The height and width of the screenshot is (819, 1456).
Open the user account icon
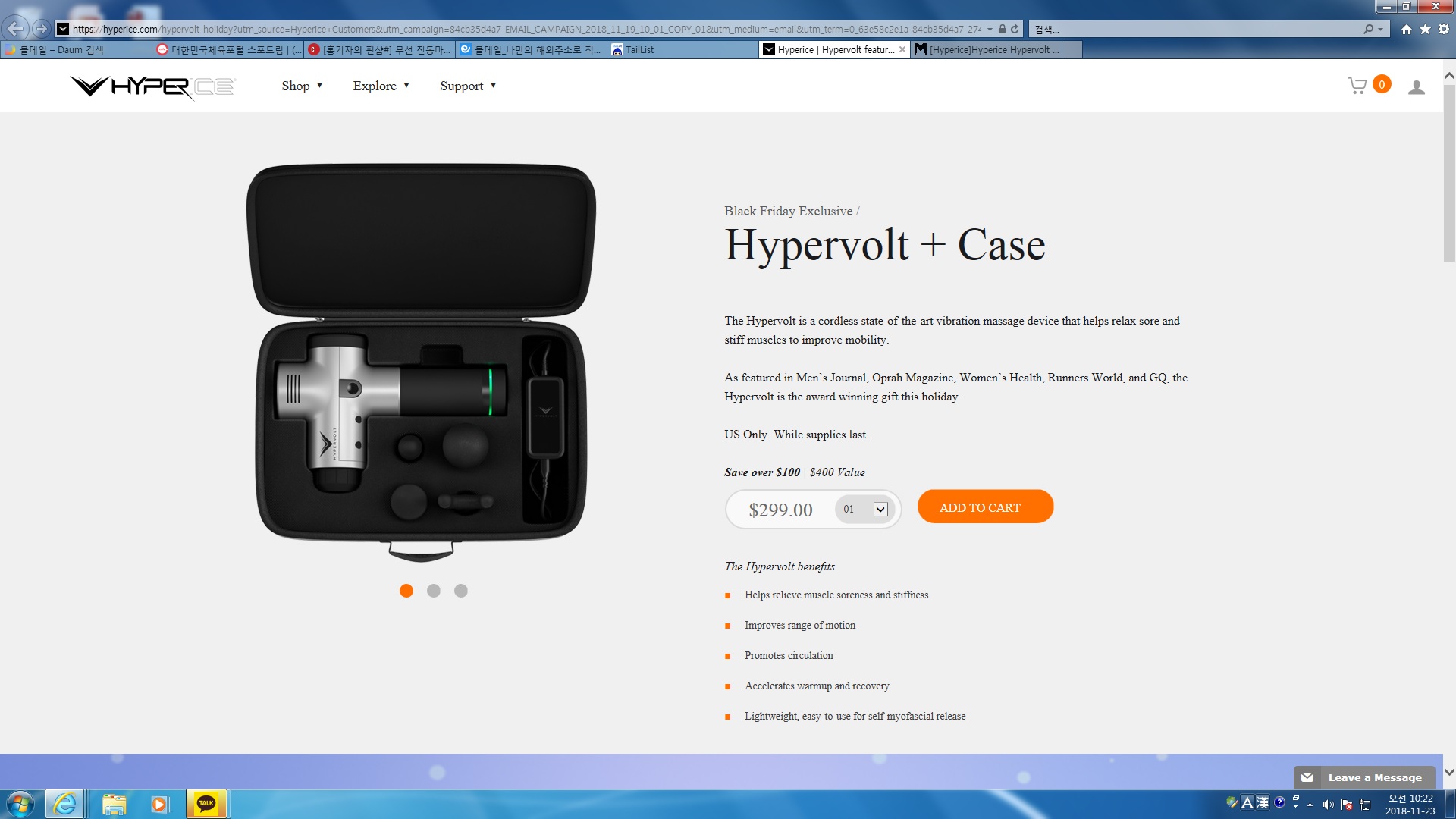[x=1416, y=86]
